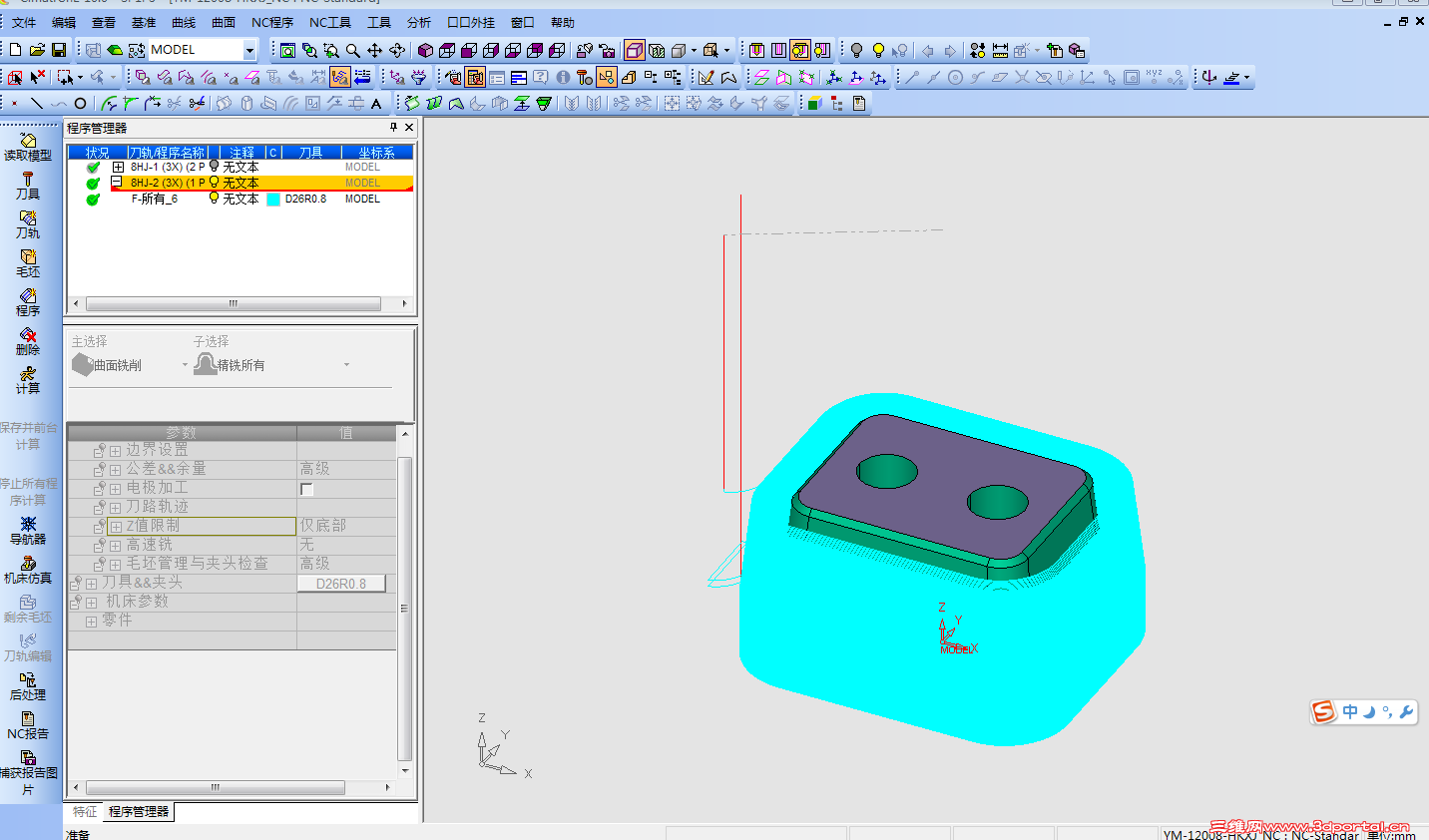The image size is (1429, 840).
Task: Open the 编辑 menu
Action: (64, 22)
